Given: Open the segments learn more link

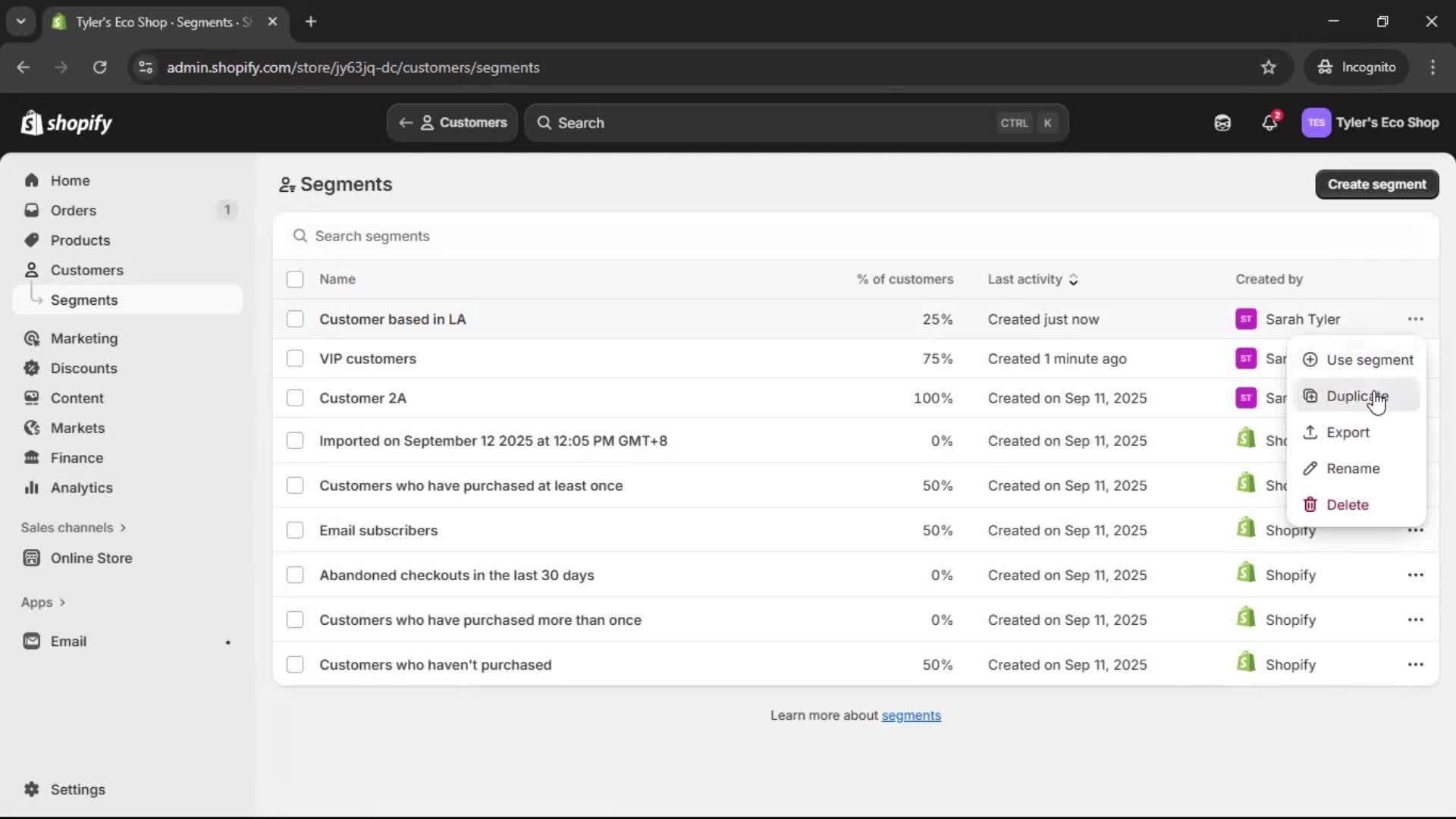Looking at the screenshot, I should (912, 715).
